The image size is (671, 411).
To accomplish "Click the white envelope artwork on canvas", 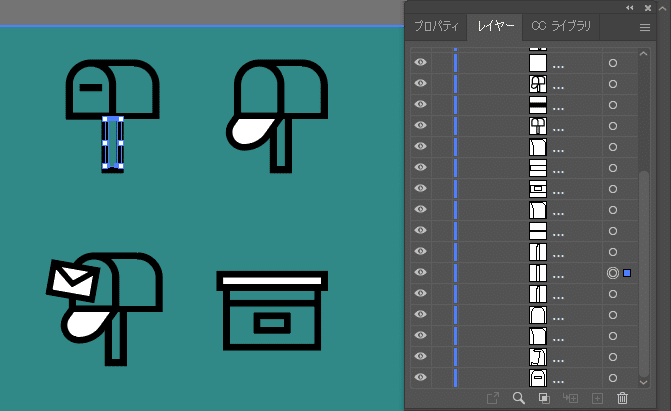I will pos(73,280).
